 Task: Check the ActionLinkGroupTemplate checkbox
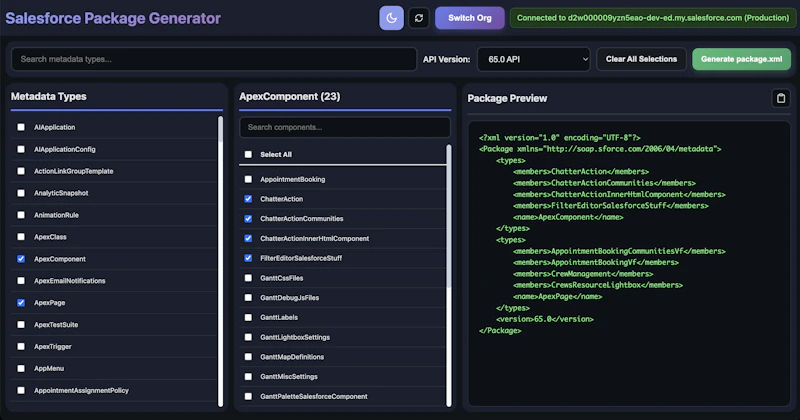click(x=21, y=171)
